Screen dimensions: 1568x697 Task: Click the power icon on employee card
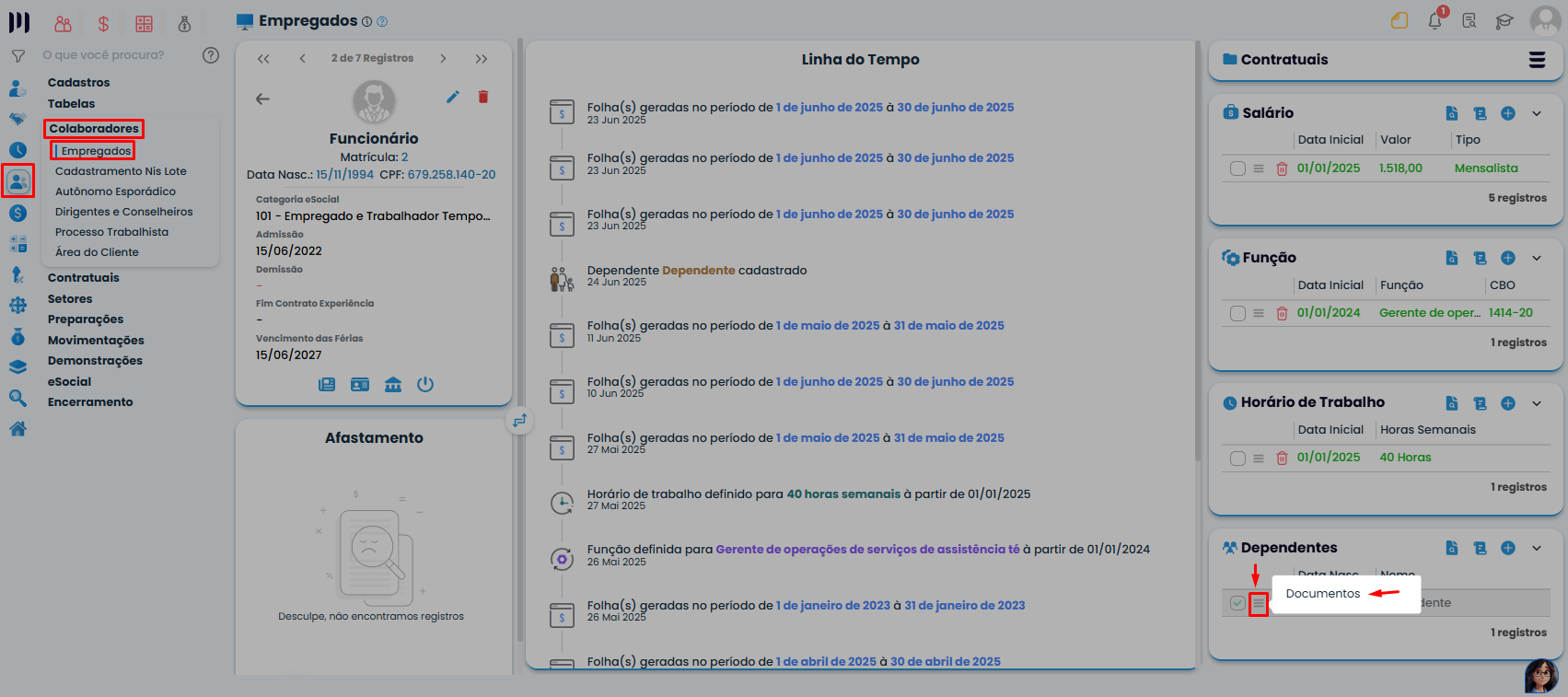pos(425,384)
